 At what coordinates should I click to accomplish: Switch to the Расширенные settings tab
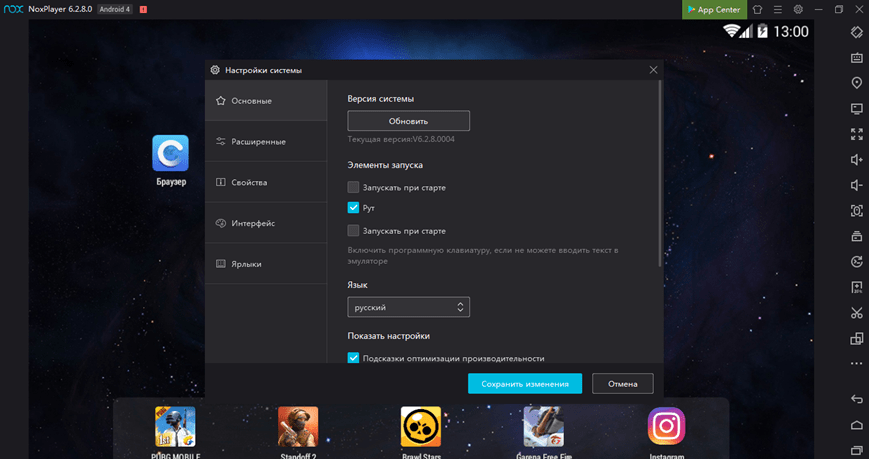[x=258, y=142]
